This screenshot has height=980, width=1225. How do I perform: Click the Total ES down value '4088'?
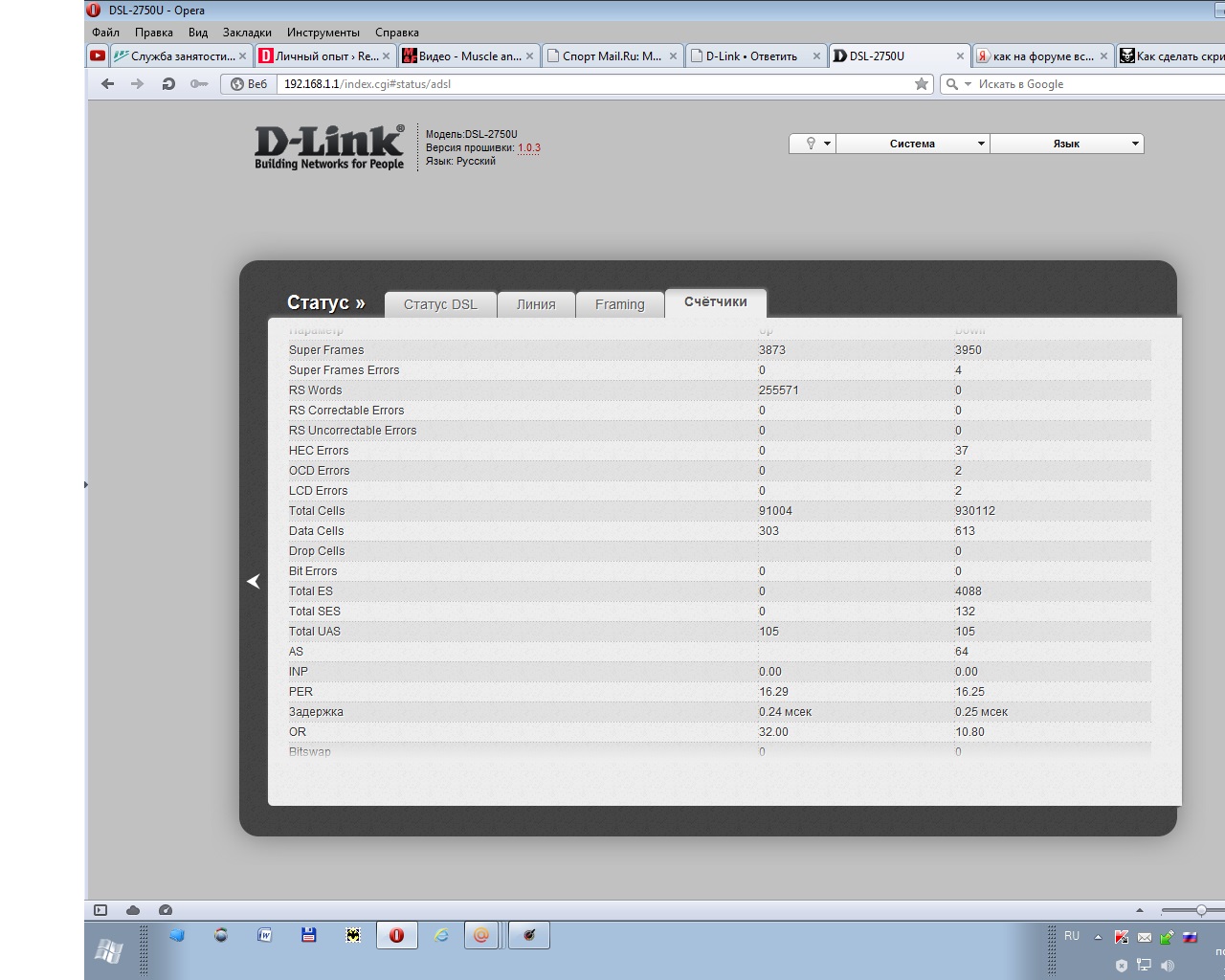[x=969, y=591]
